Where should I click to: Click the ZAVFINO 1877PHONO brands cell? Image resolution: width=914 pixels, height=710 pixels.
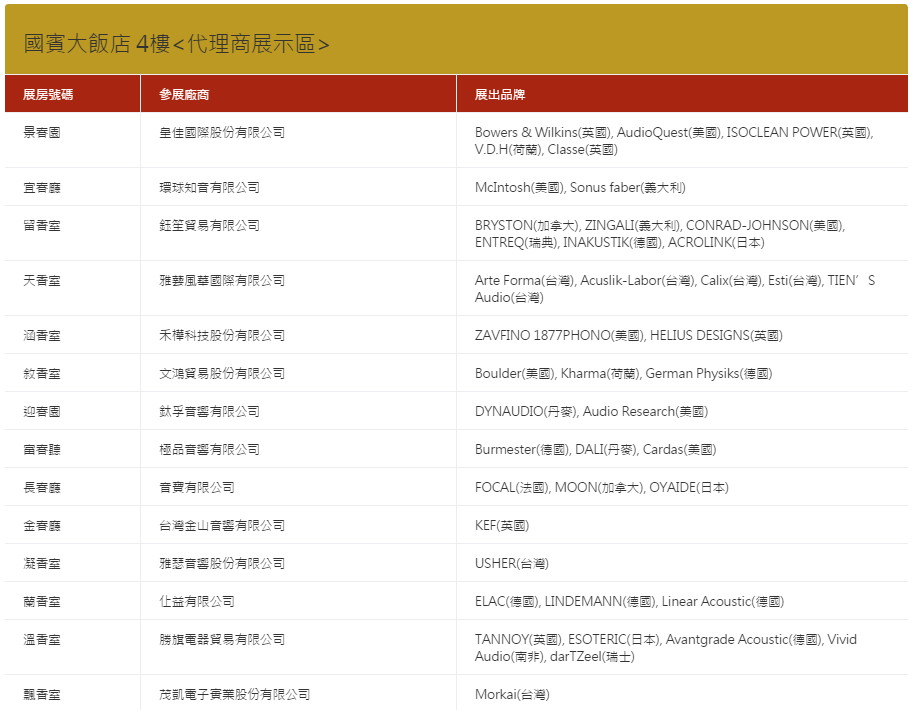(x=683, y=335)
